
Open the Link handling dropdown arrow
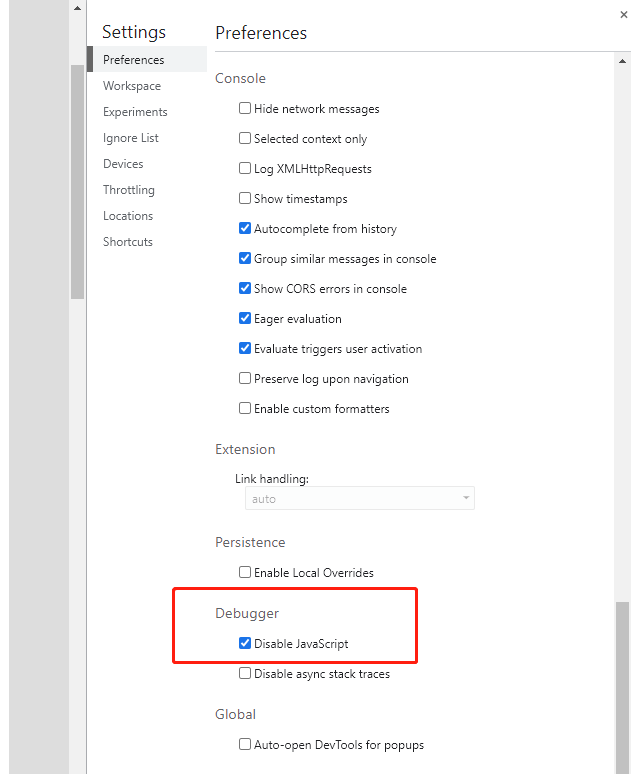click(466, 498)
